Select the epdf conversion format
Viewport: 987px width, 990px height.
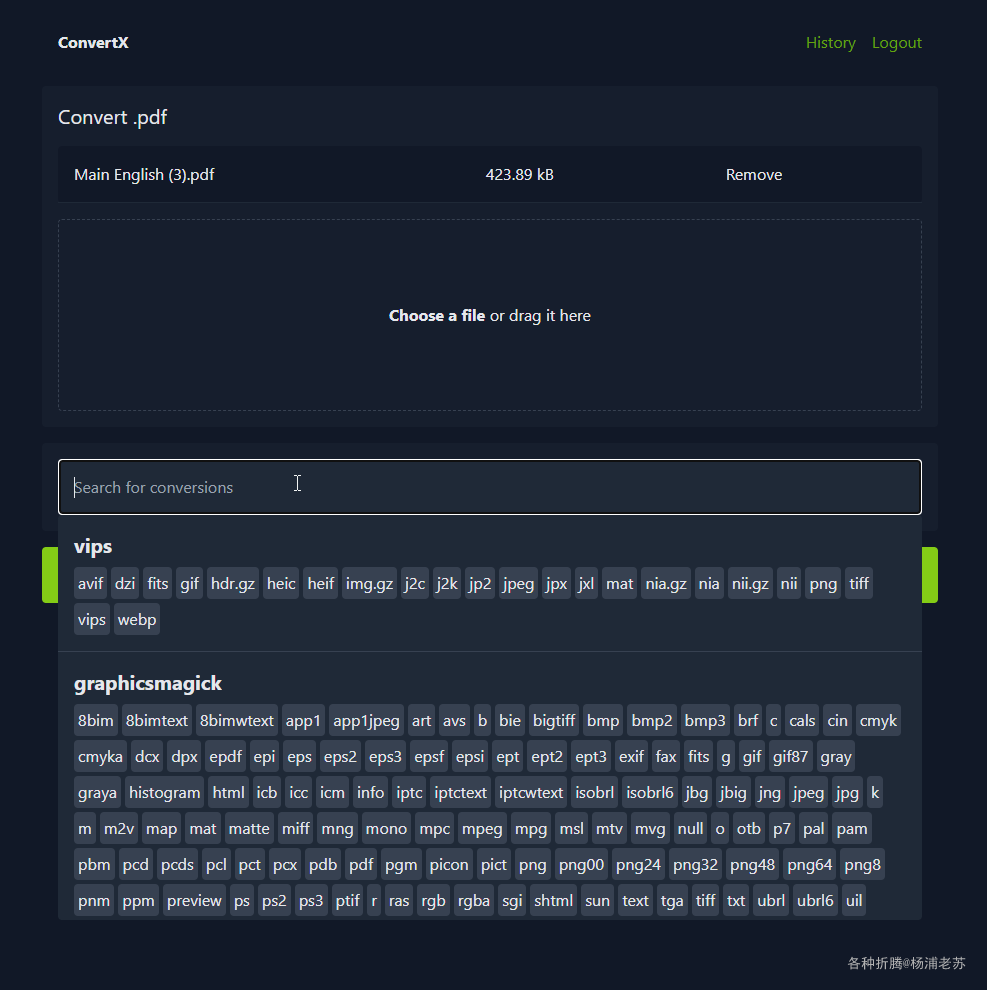(225, 756)
